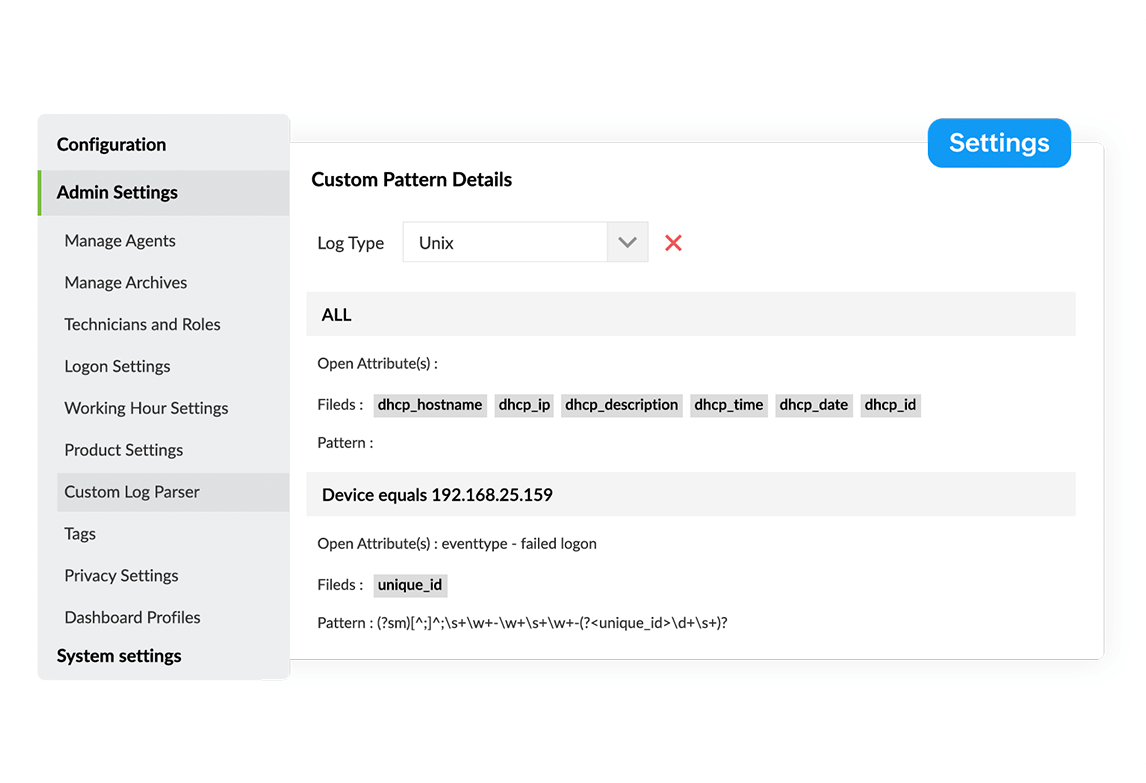The height and width of the screenshot is (783, 1146).
Task: Click the dhcp_hostname field tag
Action: [430, 405]
